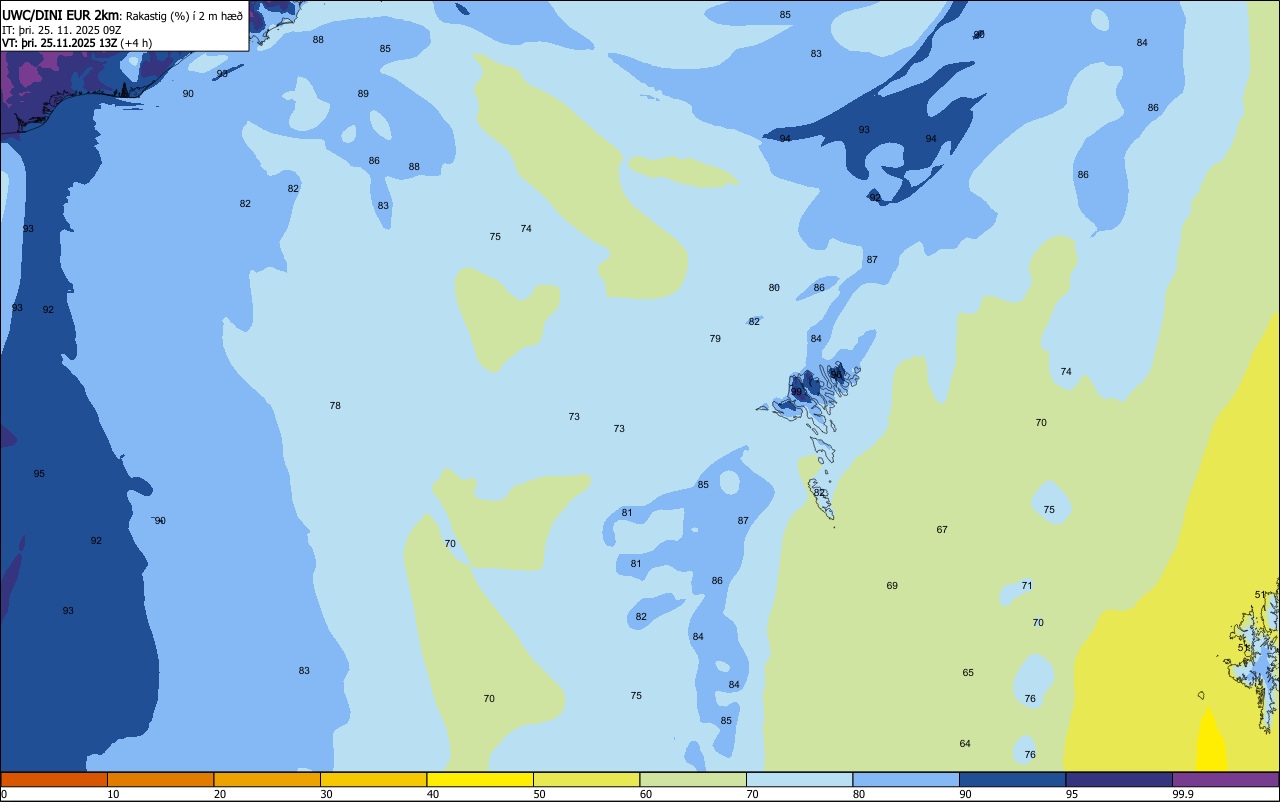Select the bright yellow 40–50 legend band

click(x=480, y=779)
